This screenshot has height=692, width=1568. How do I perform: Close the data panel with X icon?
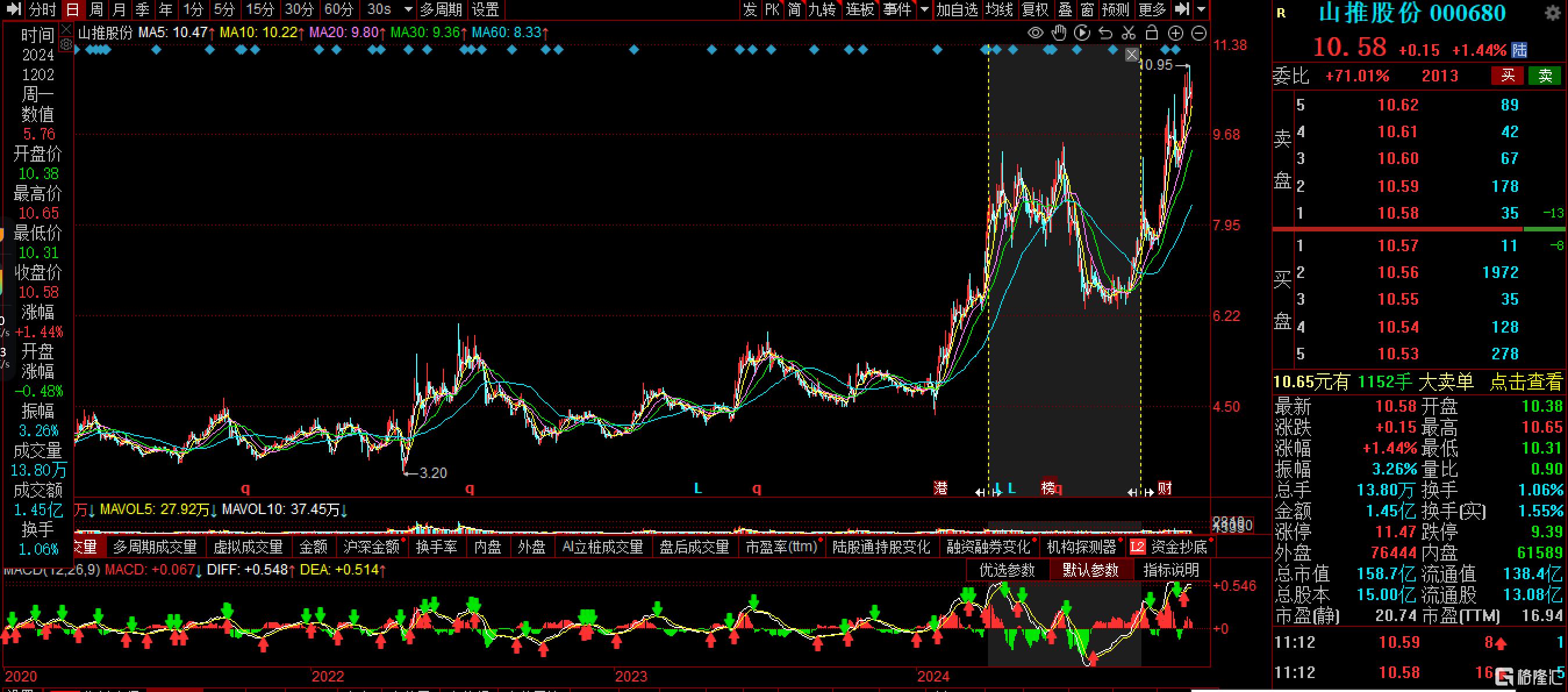tap(66, 29)
